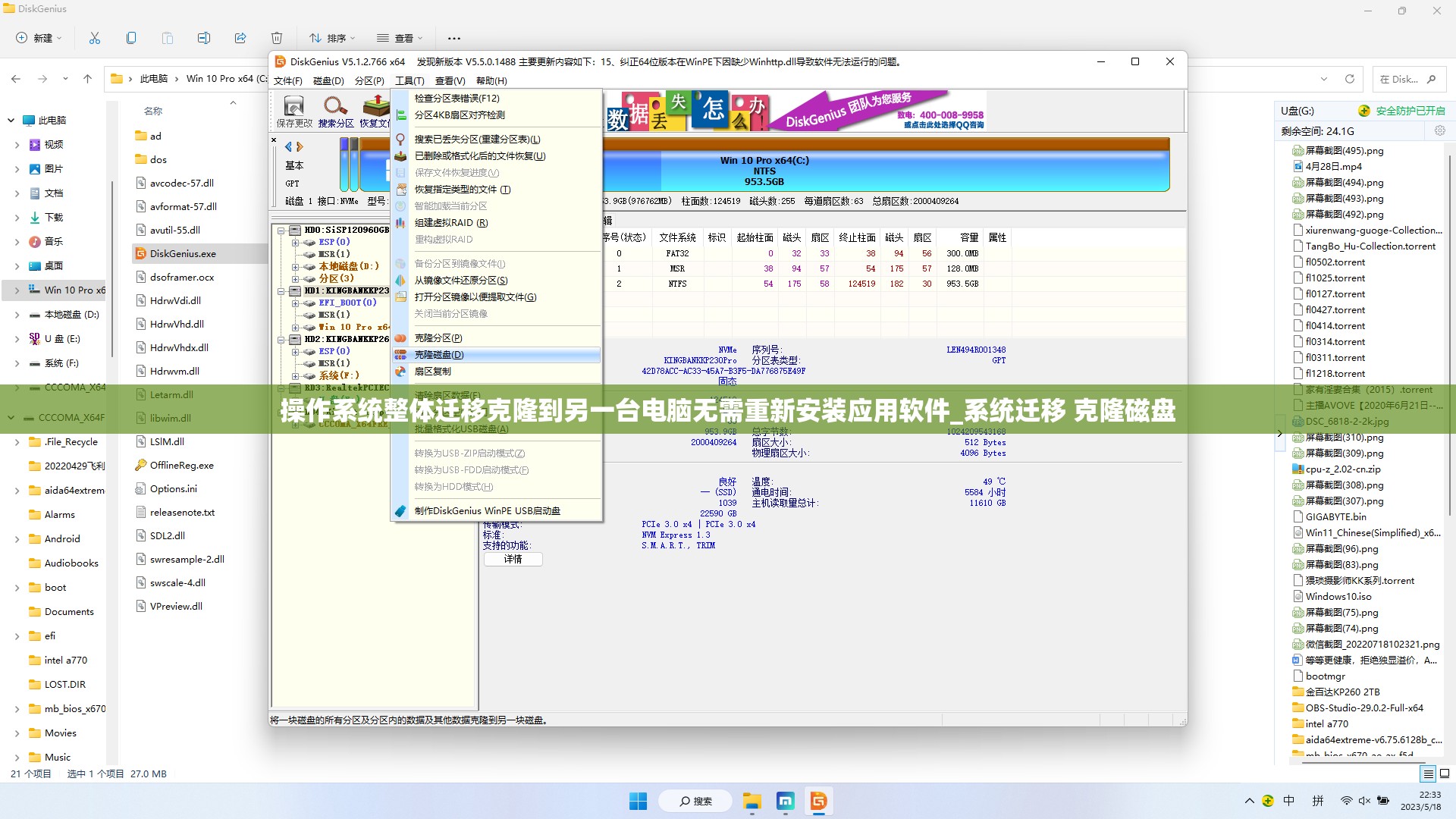This screenshot has height=819, width=1456.
Task: Click the right panel collapse chevron
Action: coord(1279,434)
